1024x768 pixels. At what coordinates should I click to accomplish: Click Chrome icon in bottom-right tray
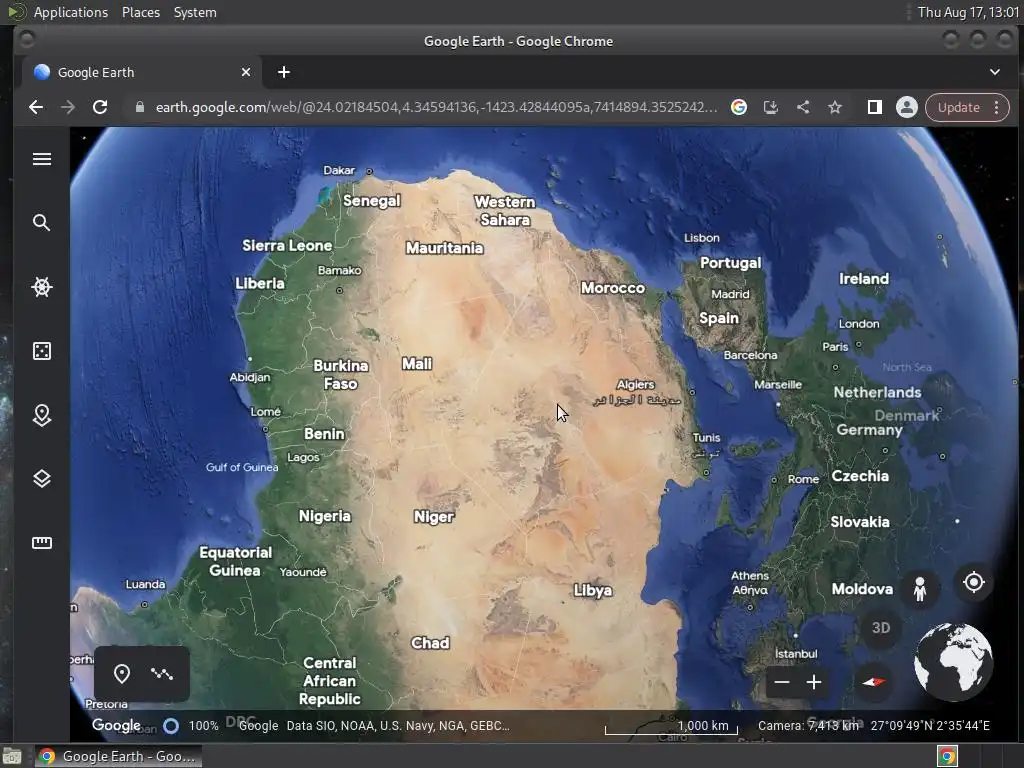coord(947,756)
